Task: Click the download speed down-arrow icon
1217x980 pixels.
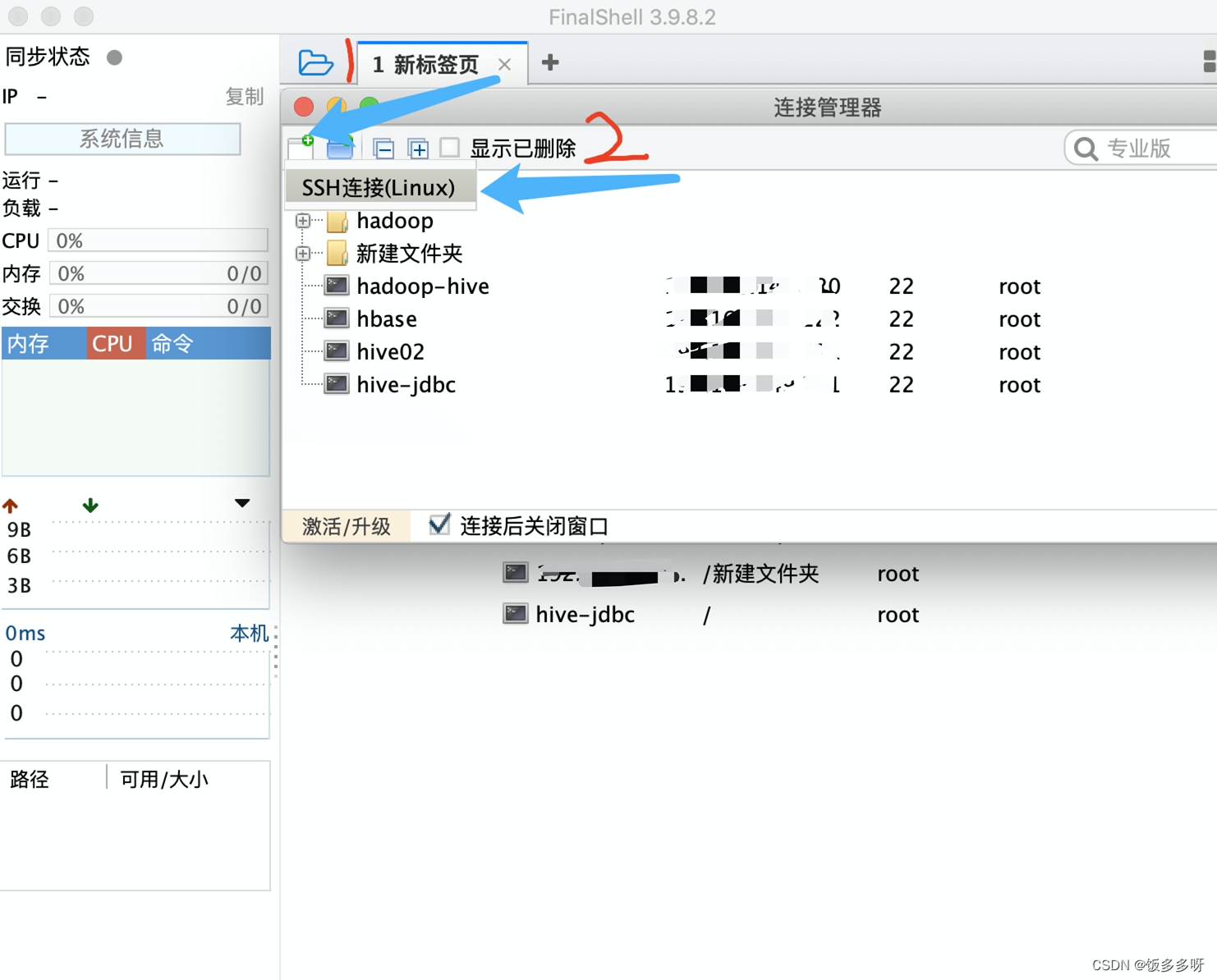Action: 90,505
